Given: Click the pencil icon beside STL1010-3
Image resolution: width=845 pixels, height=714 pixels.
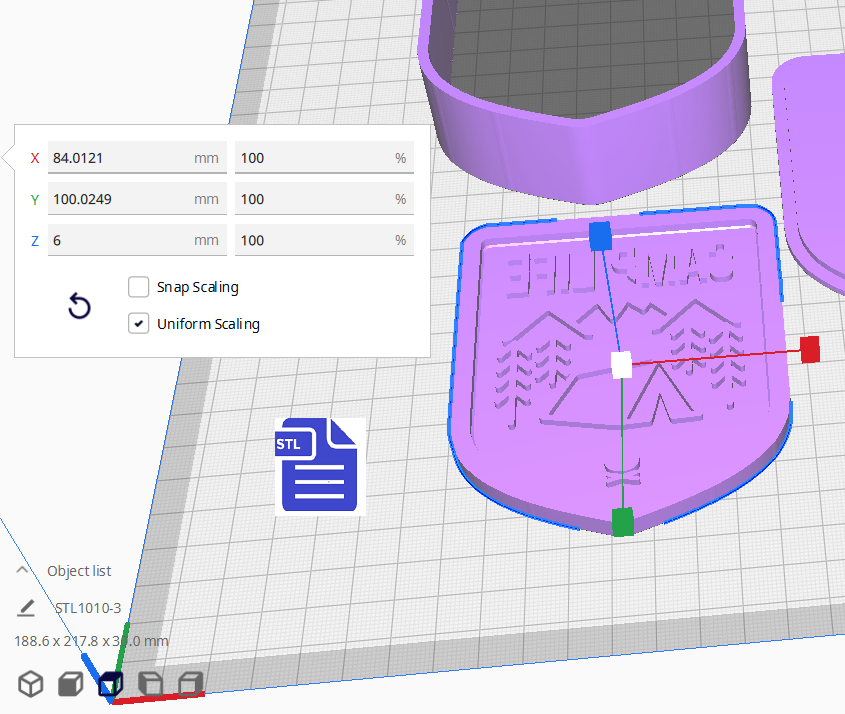Looking at the screenshot, I should click(26, 608).
